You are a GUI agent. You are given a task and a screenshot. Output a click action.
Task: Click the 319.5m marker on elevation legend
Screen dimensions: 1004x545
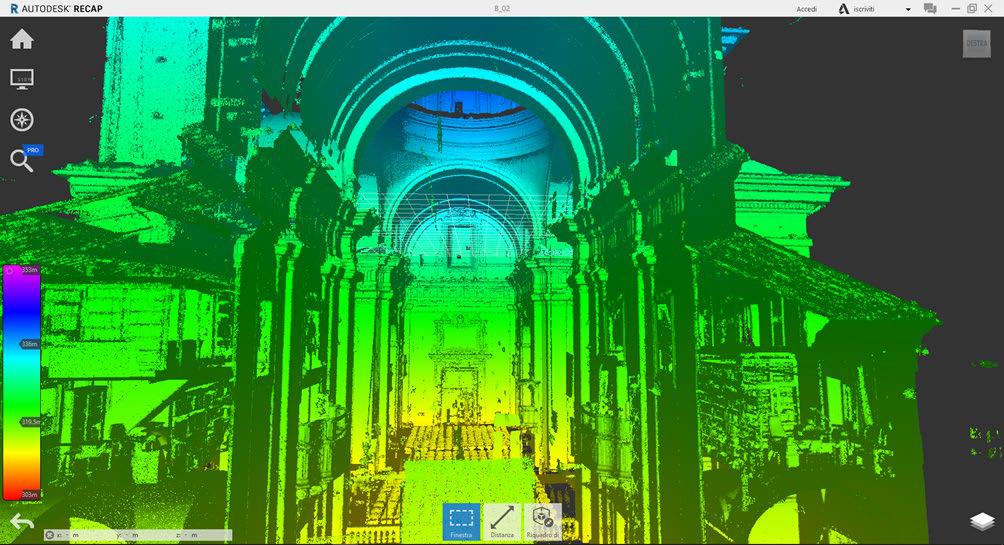pos(30,422)
